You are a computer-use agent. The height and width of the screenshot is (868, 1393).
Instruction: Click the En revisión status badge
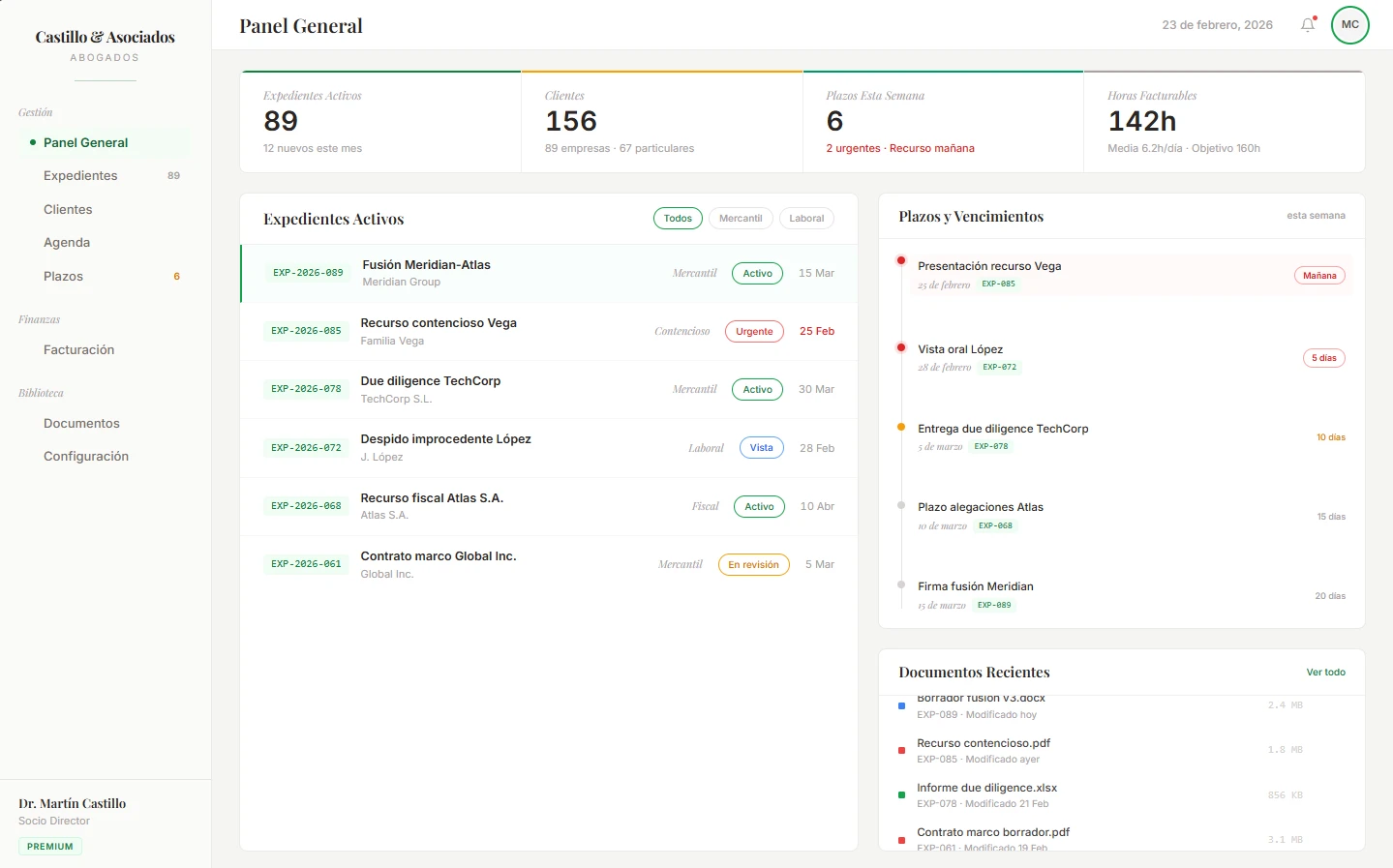pyautogui.click(x=753, y=565)
